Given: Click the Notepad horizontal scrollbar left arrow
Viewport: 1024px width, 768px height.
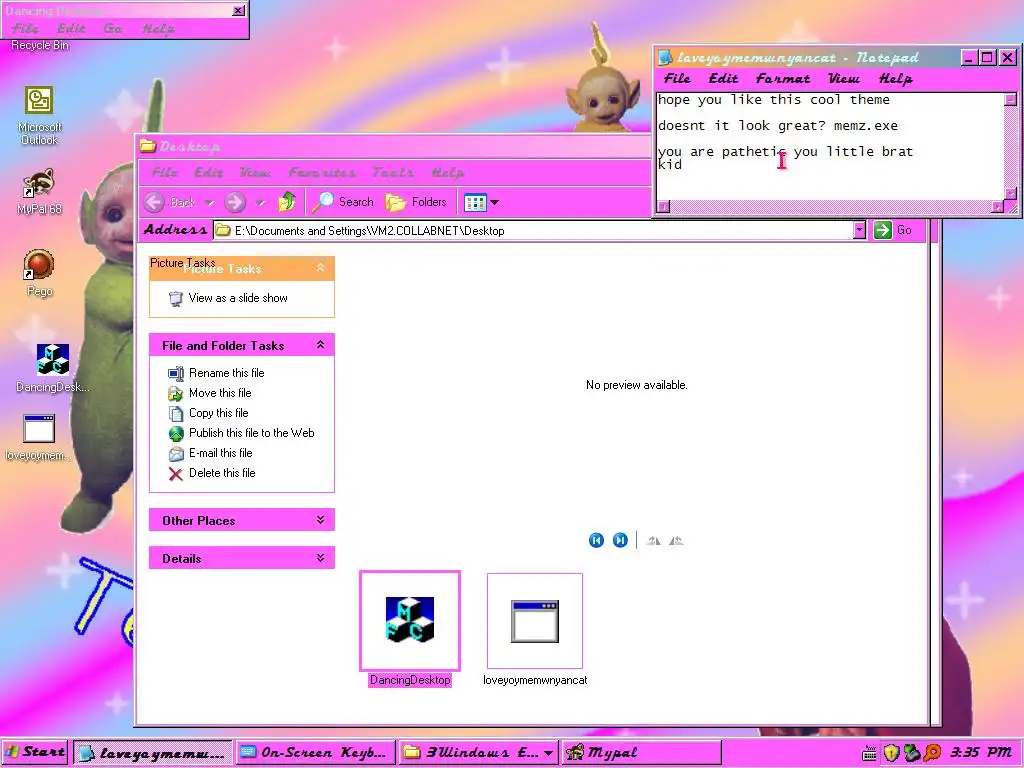Looking at the screenshot, I should pos(664,207).
